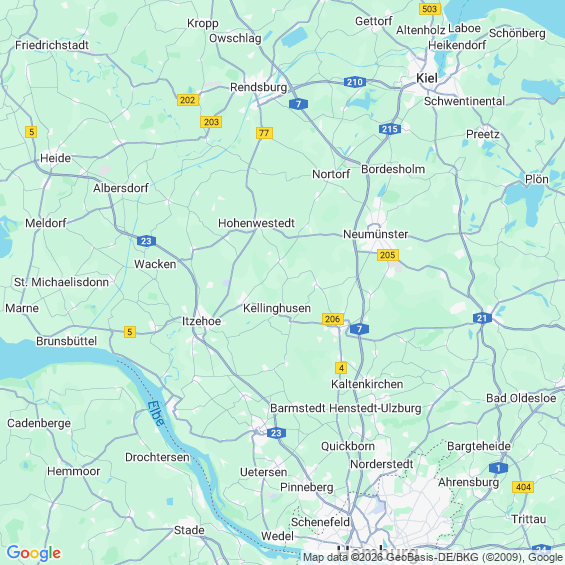Click the yellow 206 road shield
The height and width of the screenshot is (565, 565).
click(x=333, y=319)
